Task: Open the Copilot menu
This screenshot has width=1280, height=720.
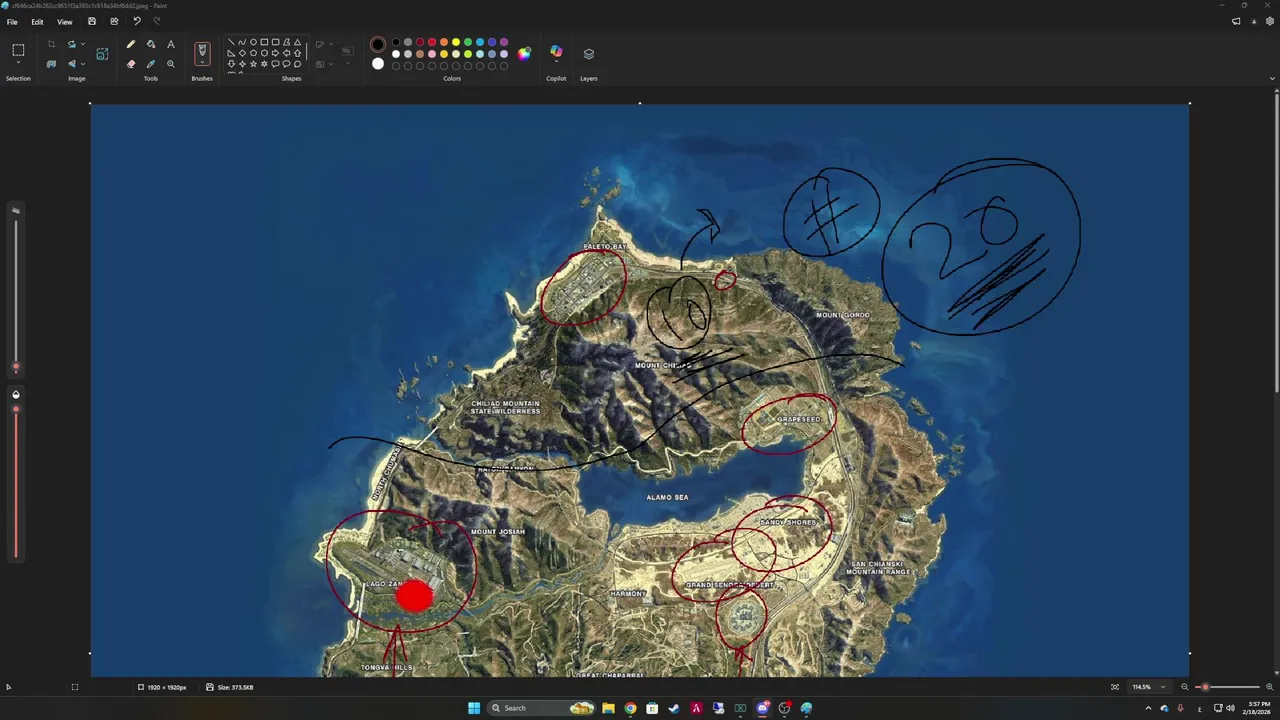Action: click(x=556, y=52)
